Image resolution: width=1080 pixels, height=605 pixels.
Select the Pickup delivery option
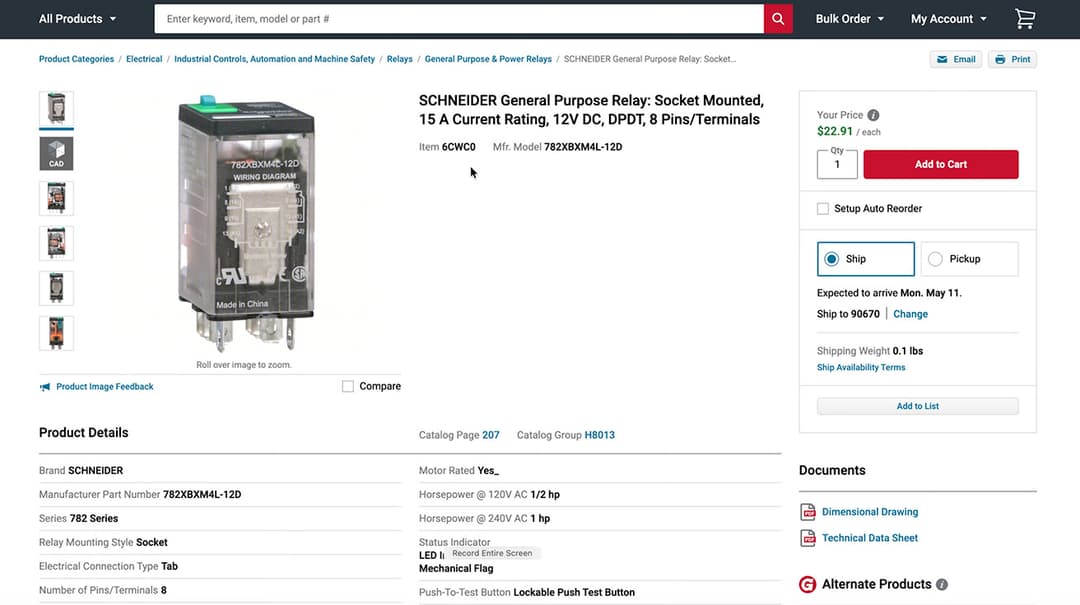pyautogui.click(x=969, y=259)
